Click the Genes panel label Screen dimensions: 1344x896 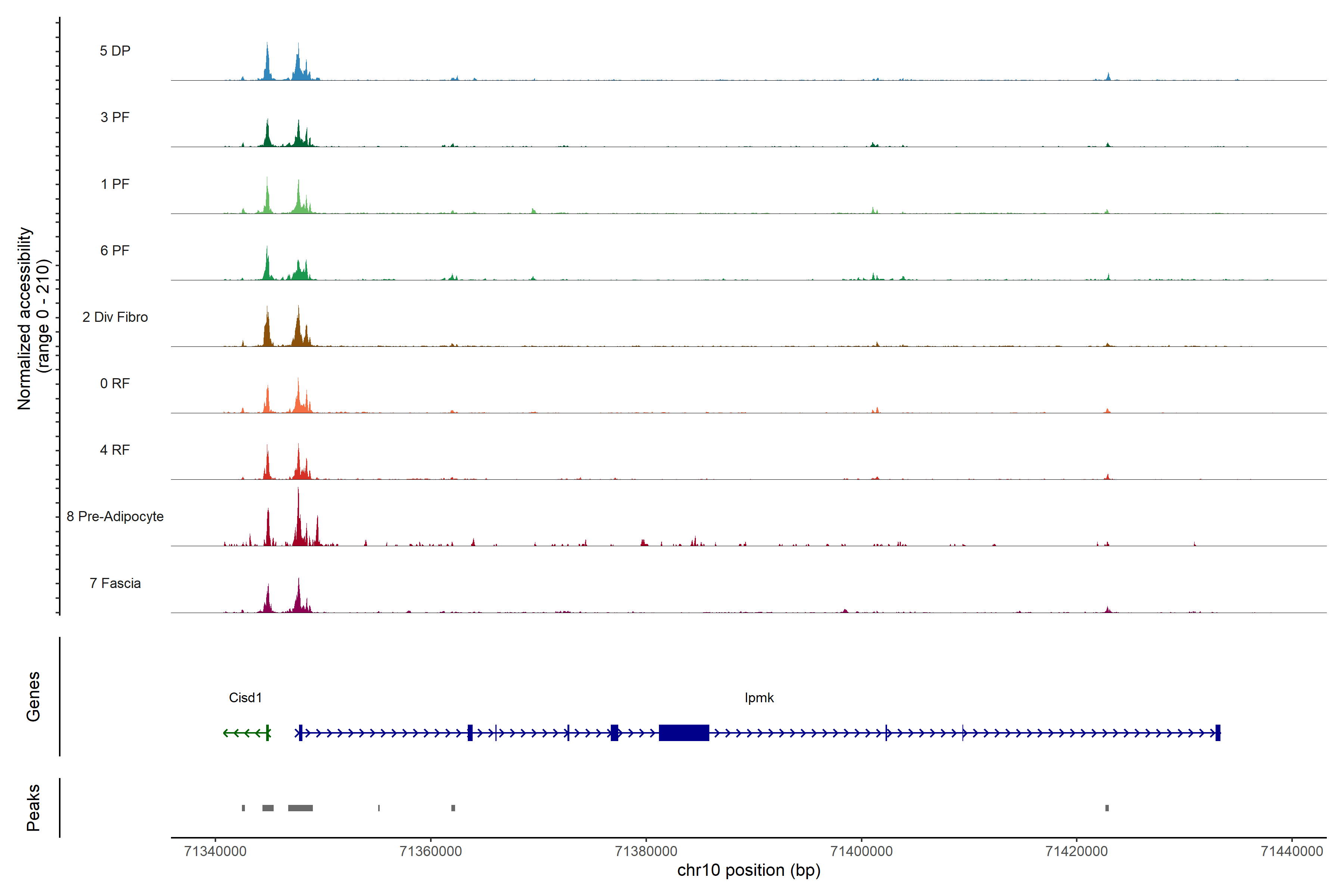(x=33, y=697)
